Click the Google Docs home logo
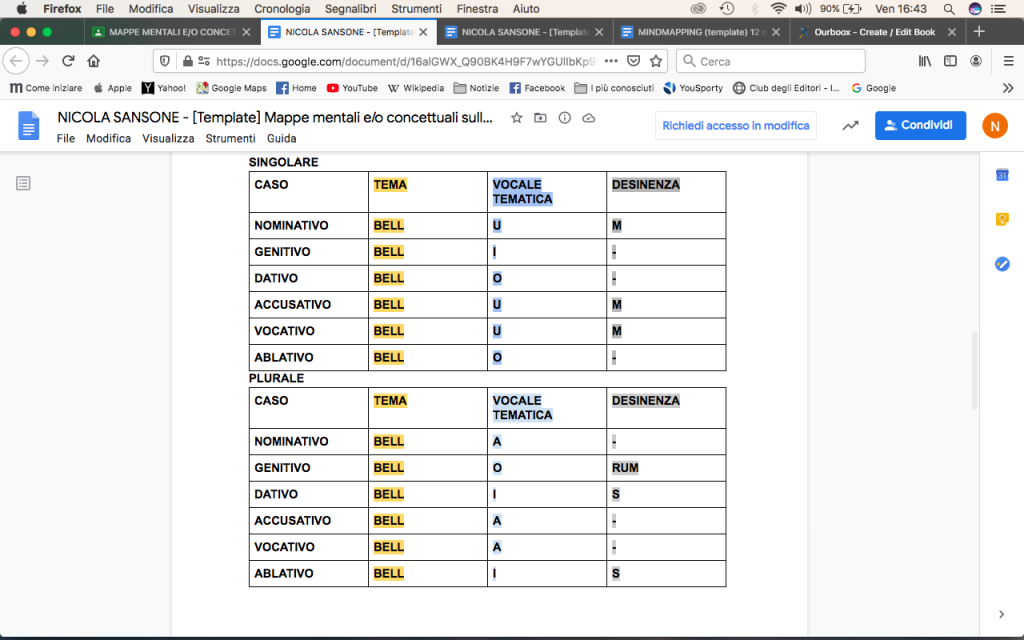The image size is (1024, 640). (28, 126)
